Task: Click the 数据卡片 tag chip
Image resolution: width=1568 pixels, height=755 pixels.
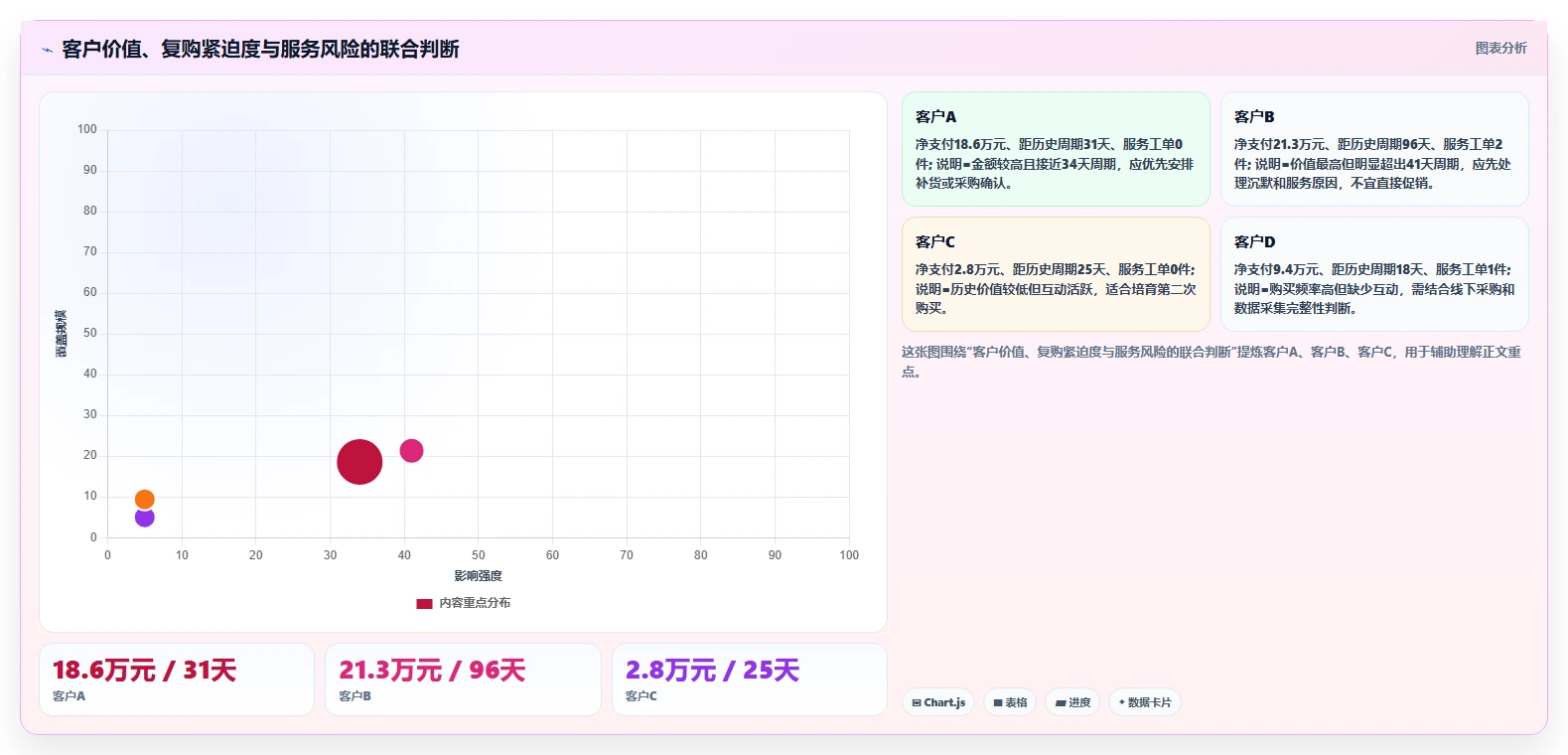Action: coord(1145,702)
